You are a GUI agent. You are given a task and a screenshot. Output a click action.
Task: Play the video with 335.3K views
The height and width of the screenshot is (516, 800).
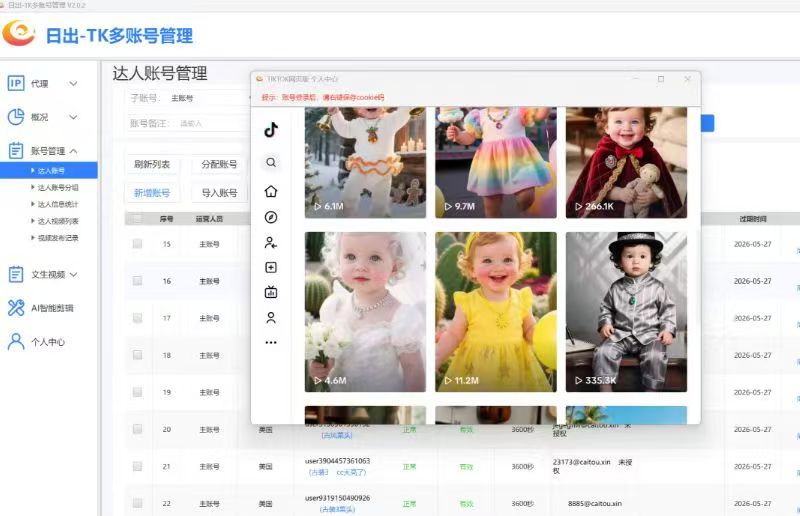tap(627, 312)
